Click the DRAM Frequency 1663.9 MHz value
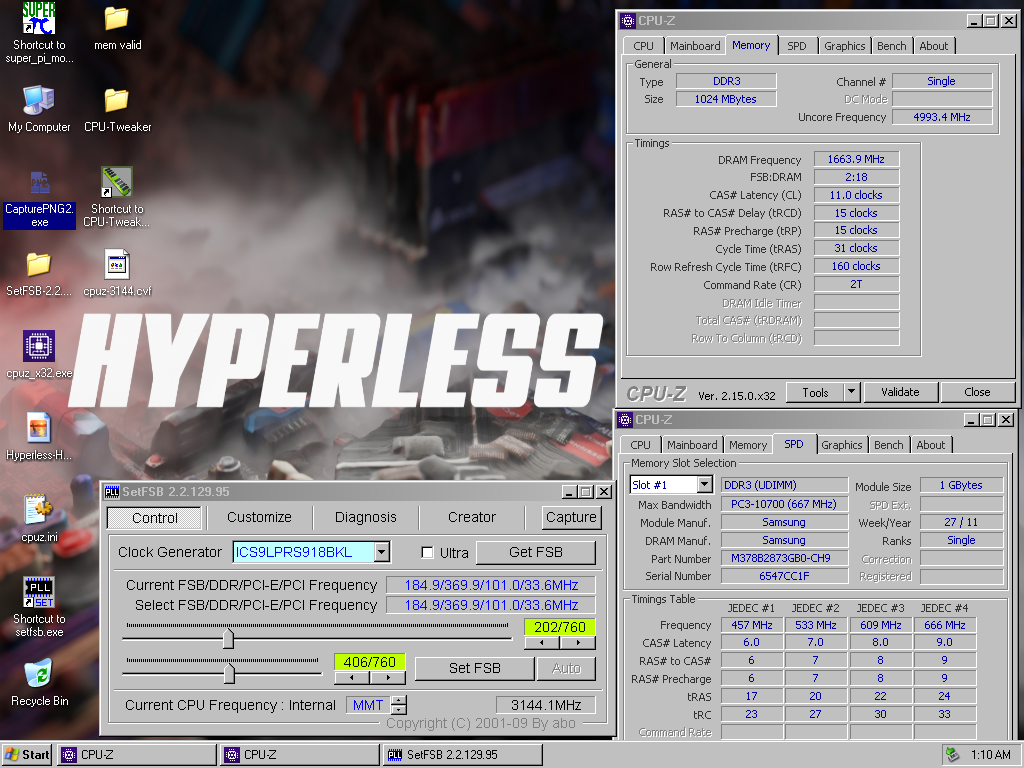The height and width of the screenshot is (768, 1024). click(856, 159)
